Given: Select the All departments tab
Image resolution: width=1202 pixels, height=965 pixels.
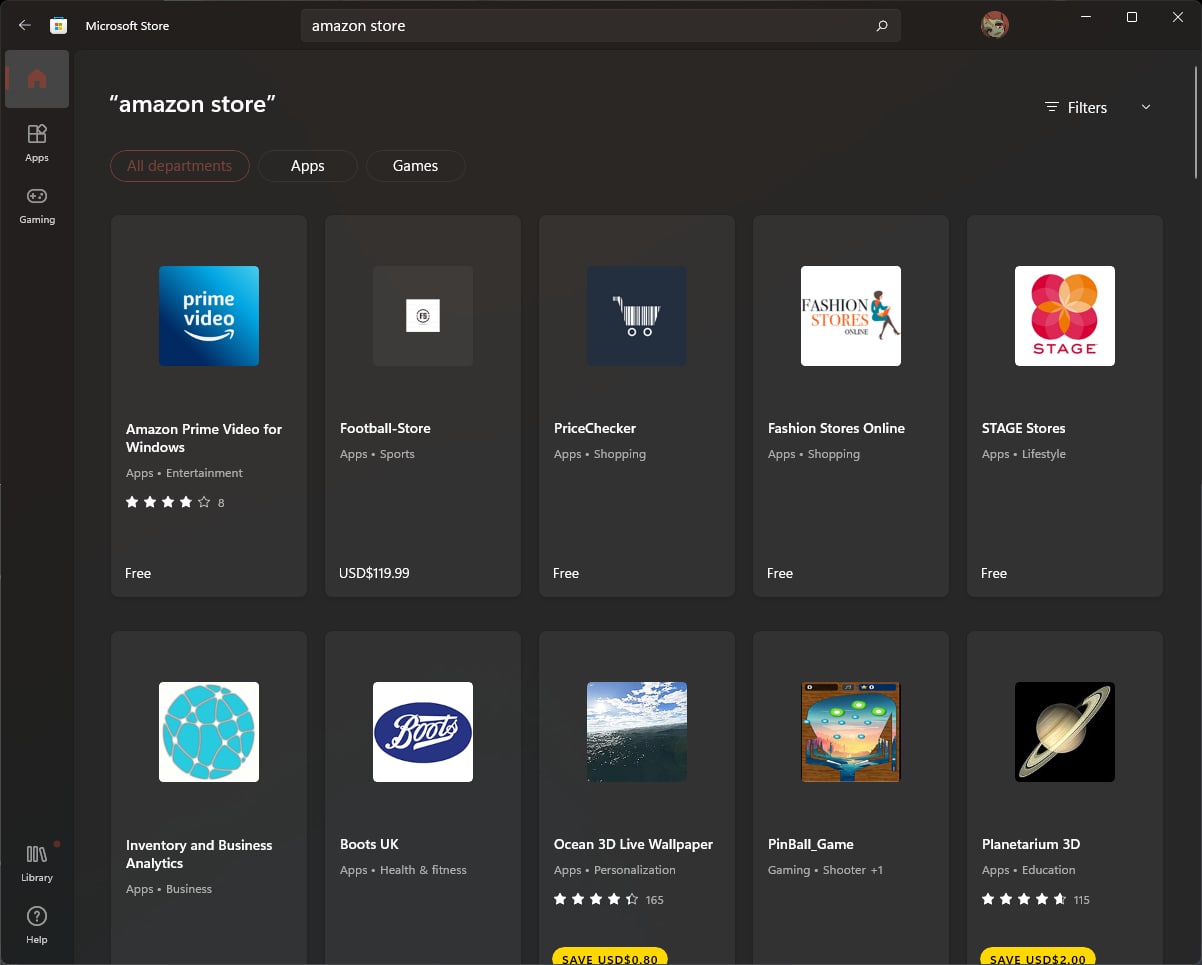Looking at the screenshot, I should click(x=179, y=166).
